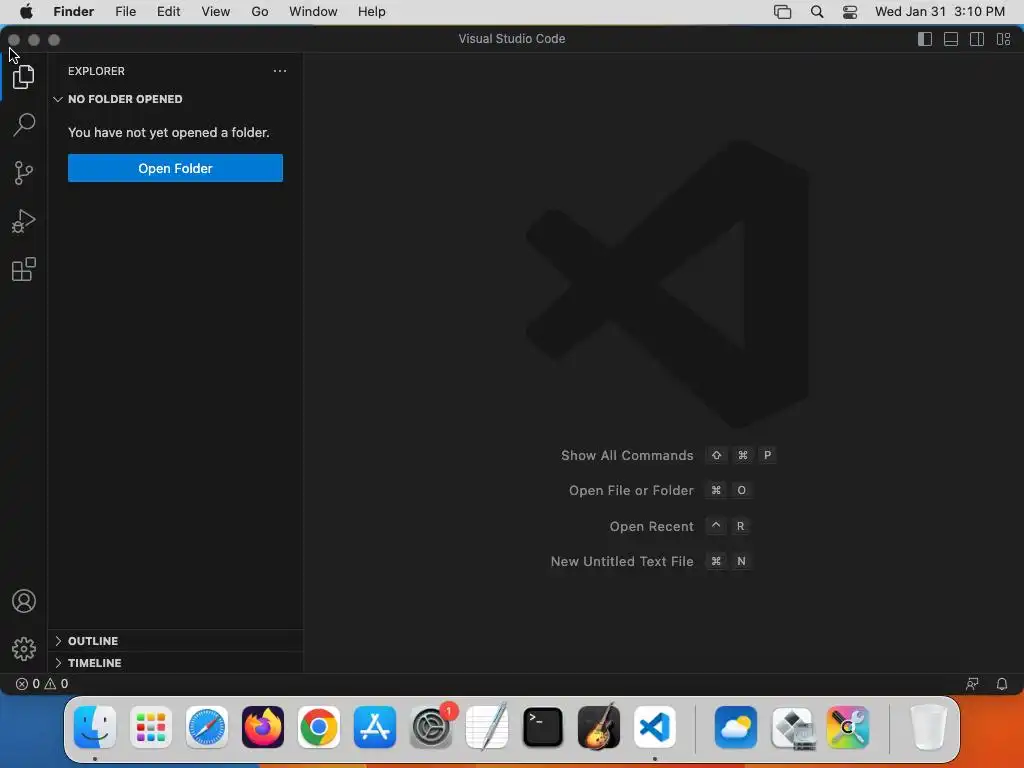Open Finder from the Dock
Viewport: 1024px width, 768px height.
point(95,727)
